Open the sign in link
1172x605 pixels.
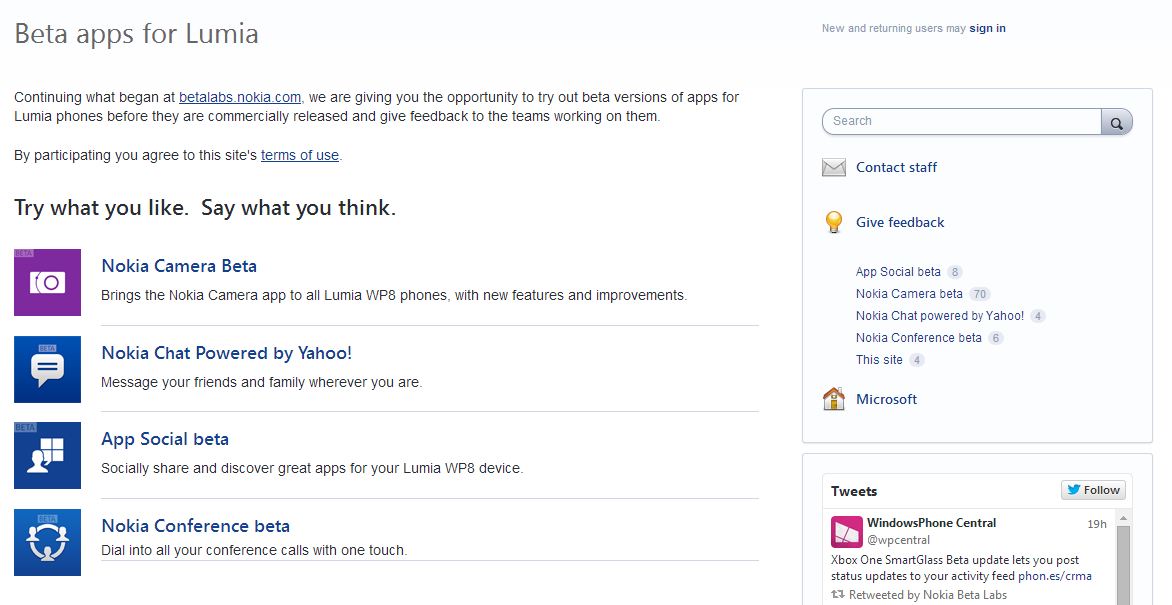[987, 28]
